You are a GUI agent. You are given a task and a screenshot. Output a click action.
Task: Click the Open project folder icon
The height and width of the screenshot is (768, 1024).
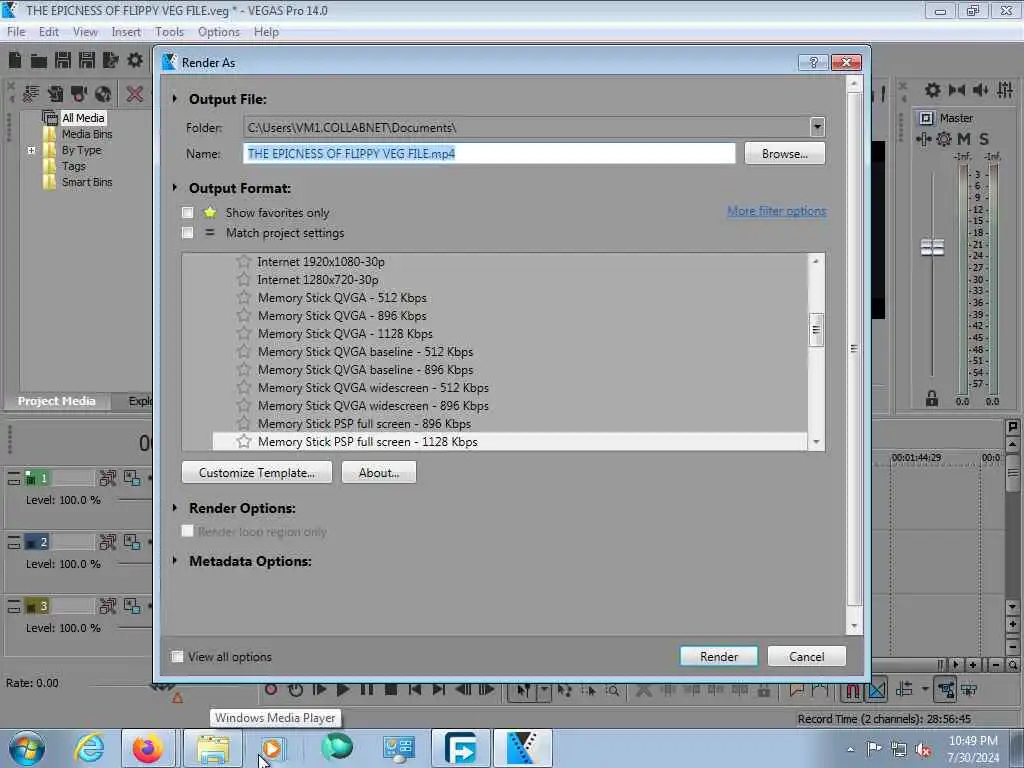[x=39, y=61]
